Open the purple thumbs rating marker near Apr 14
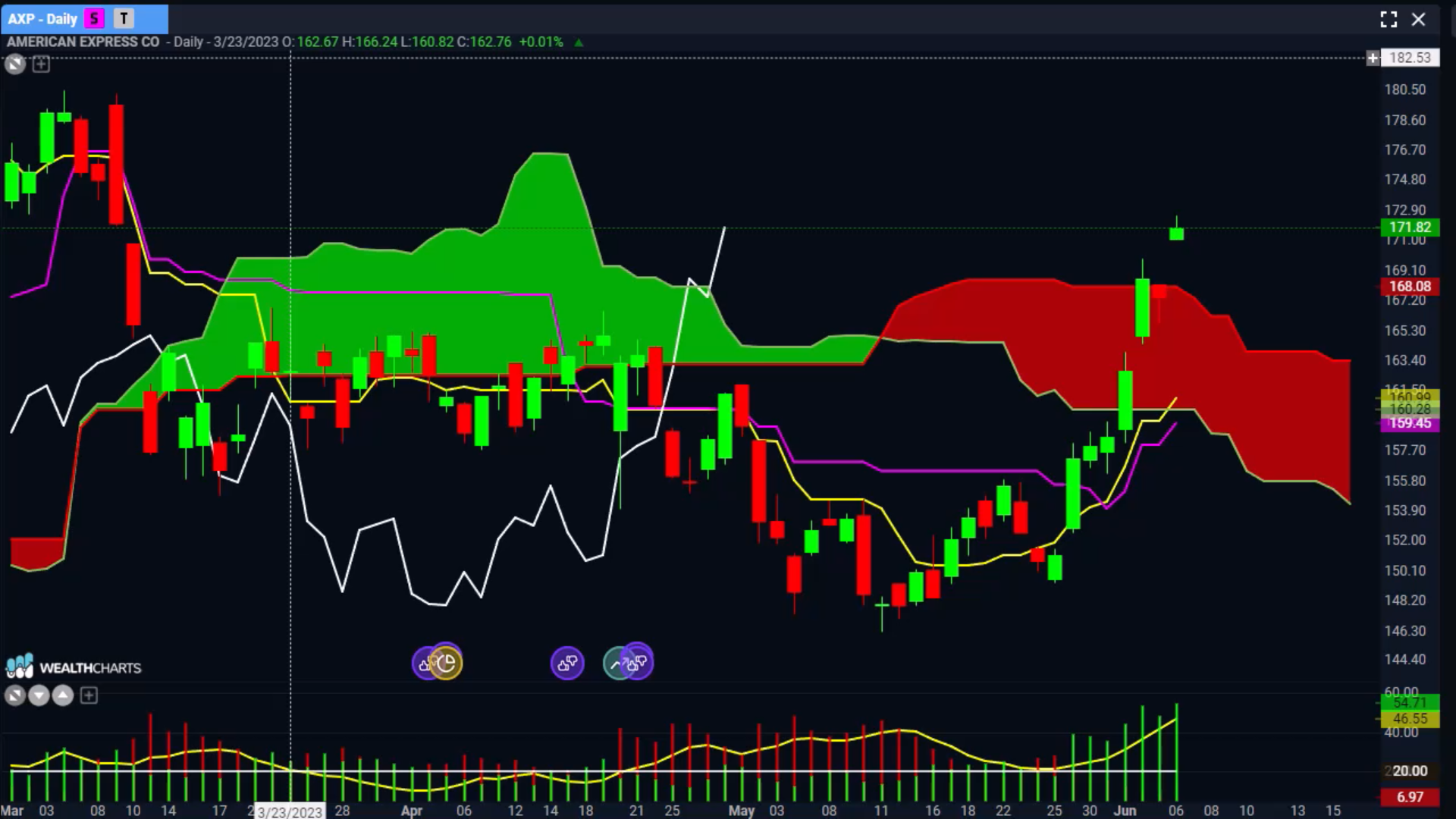 [x=567, y=664]
